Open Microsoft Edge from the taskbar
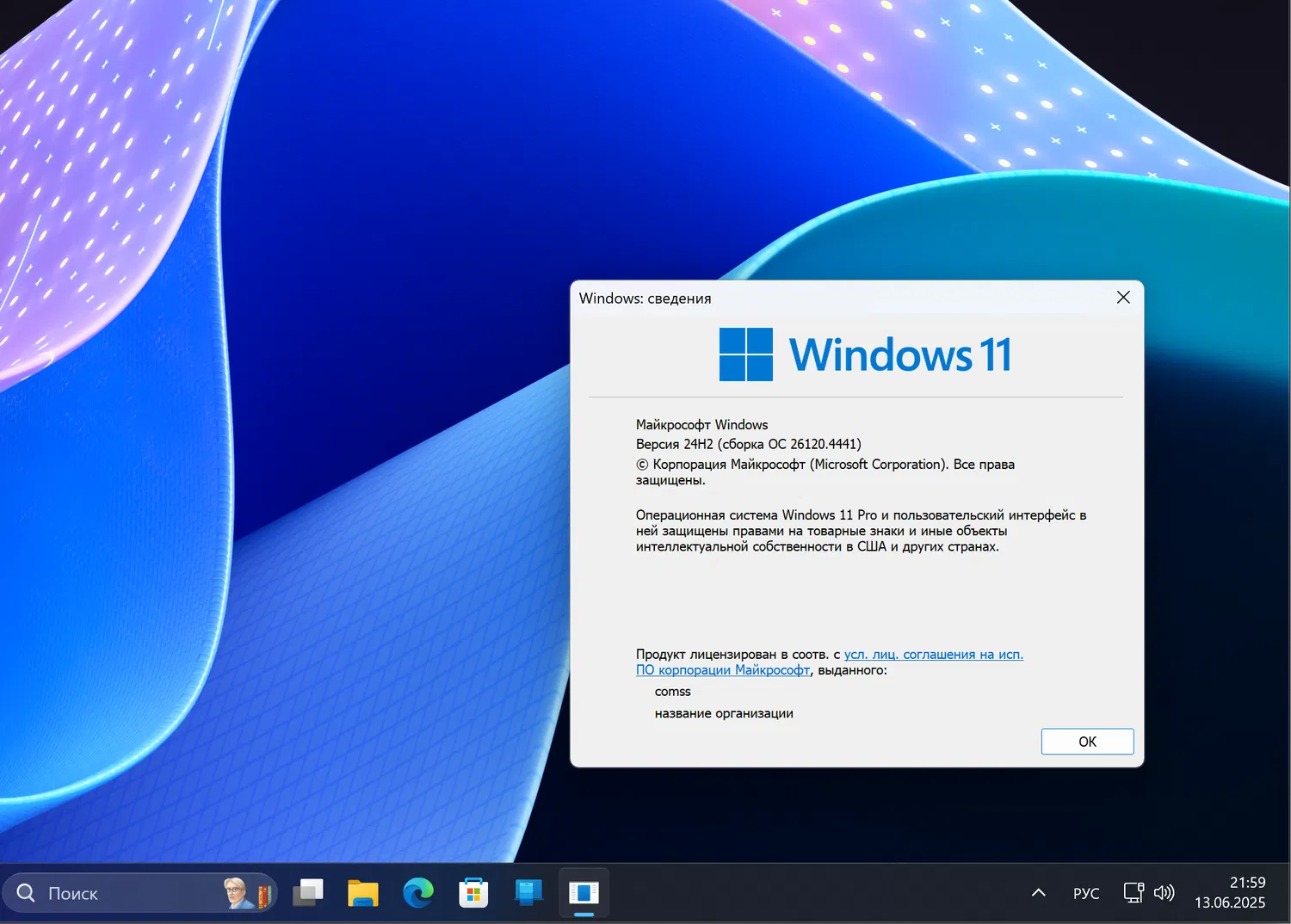The image size is (1291, 924). (418, 893)
